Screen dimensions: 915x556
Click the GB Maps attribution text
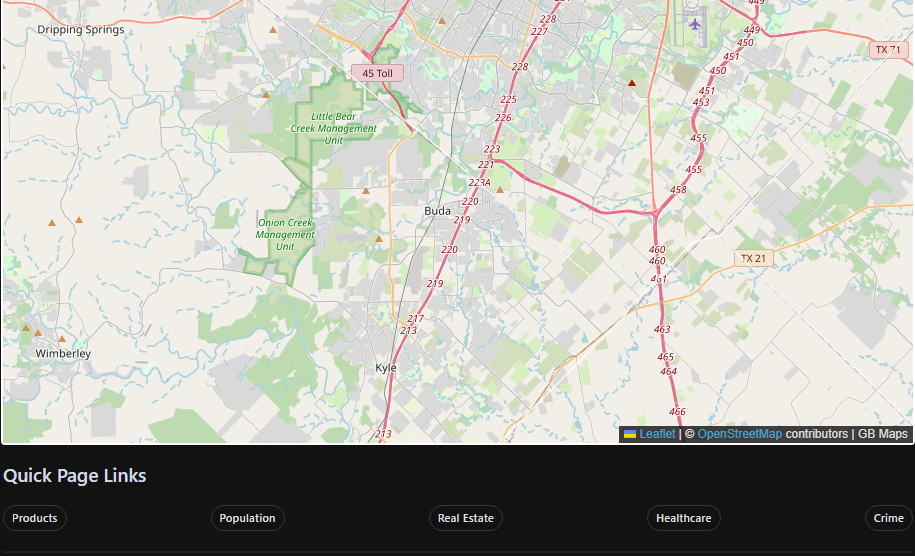[x=882, y=434]
